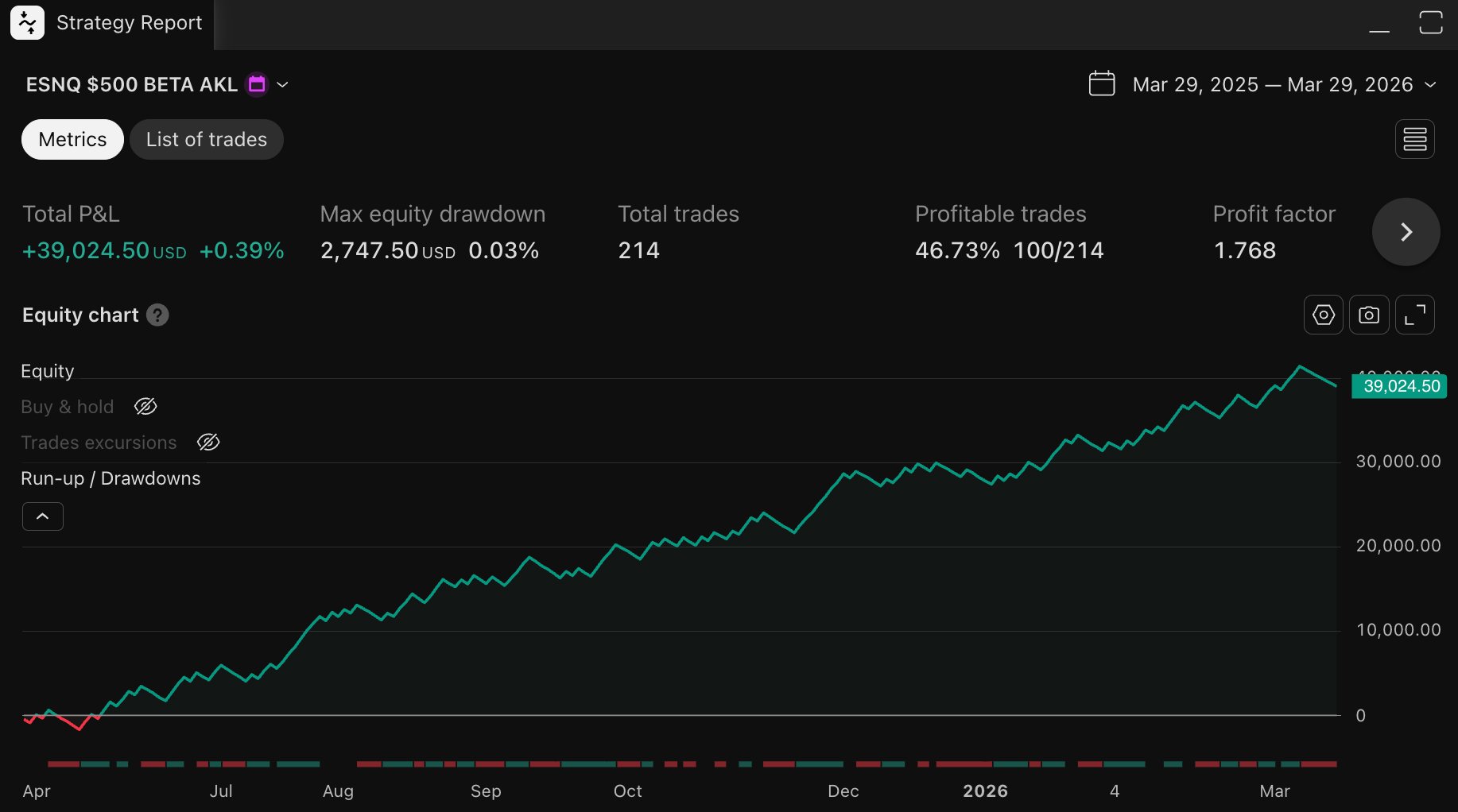Show the Buy & hold curve
Screen dimensions: 1458x812
(145, 406)
